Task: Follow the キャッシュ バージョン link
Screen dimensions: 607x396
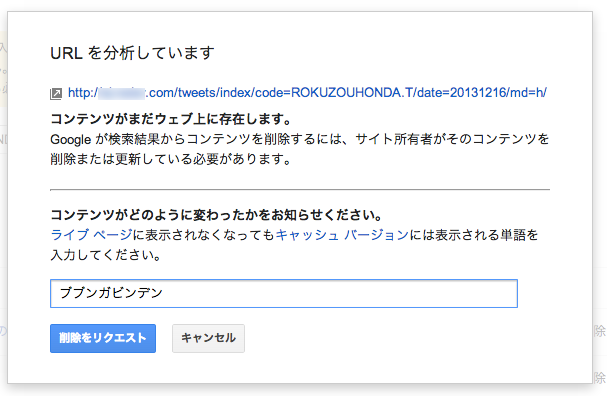Action: tap(342, 235)
